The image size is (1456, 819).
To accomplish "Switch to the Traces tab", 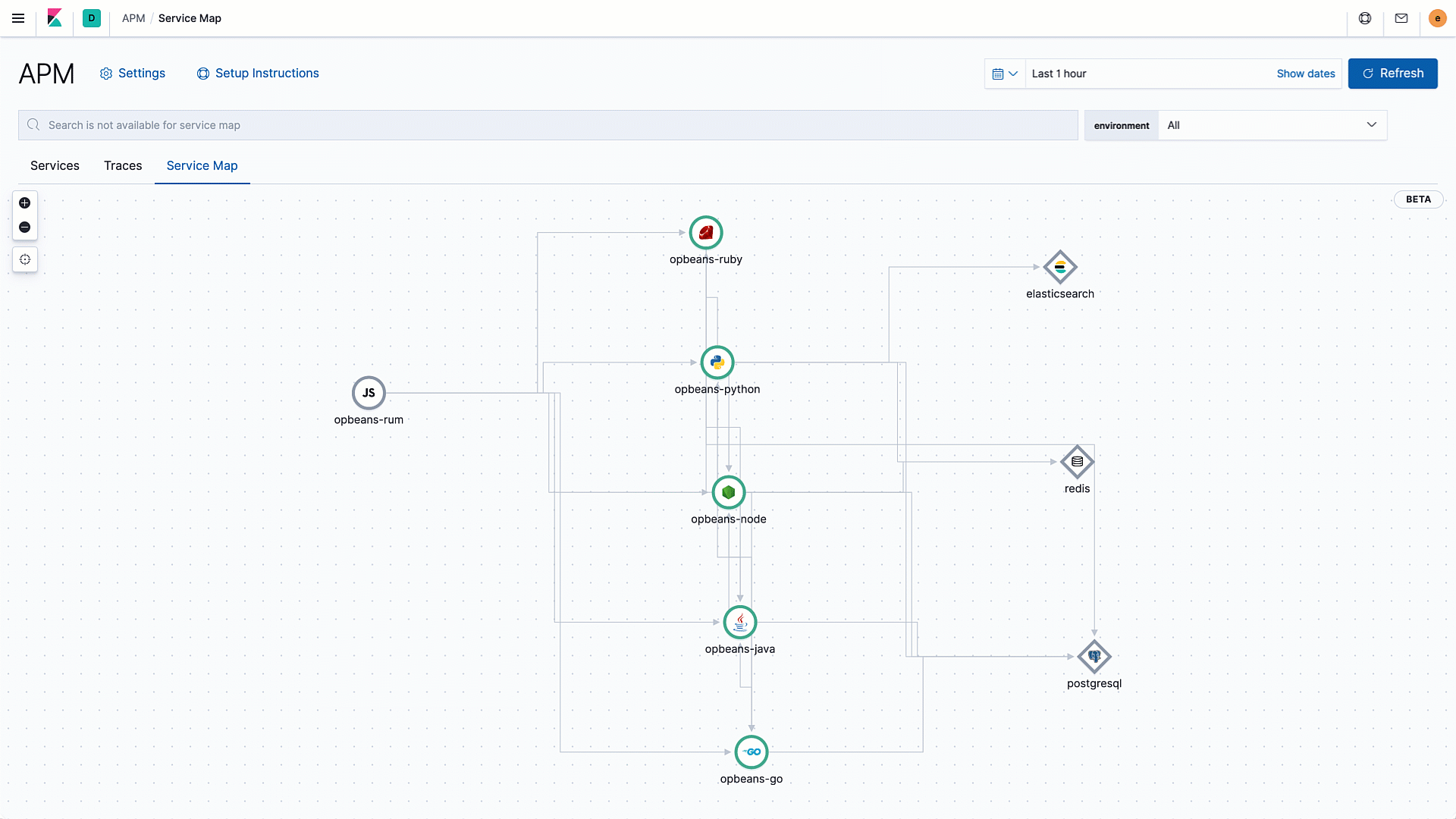I will (122, 165).
